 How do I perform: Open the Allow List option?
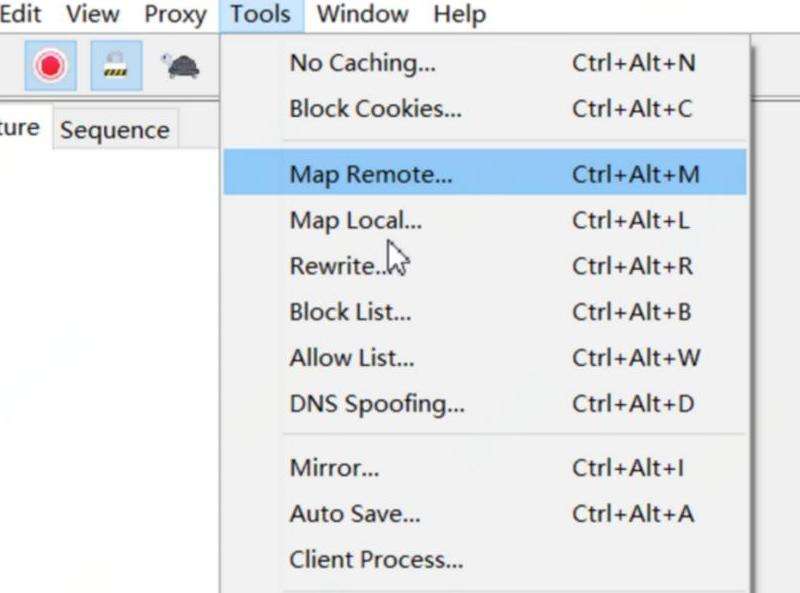pos(485,358)
